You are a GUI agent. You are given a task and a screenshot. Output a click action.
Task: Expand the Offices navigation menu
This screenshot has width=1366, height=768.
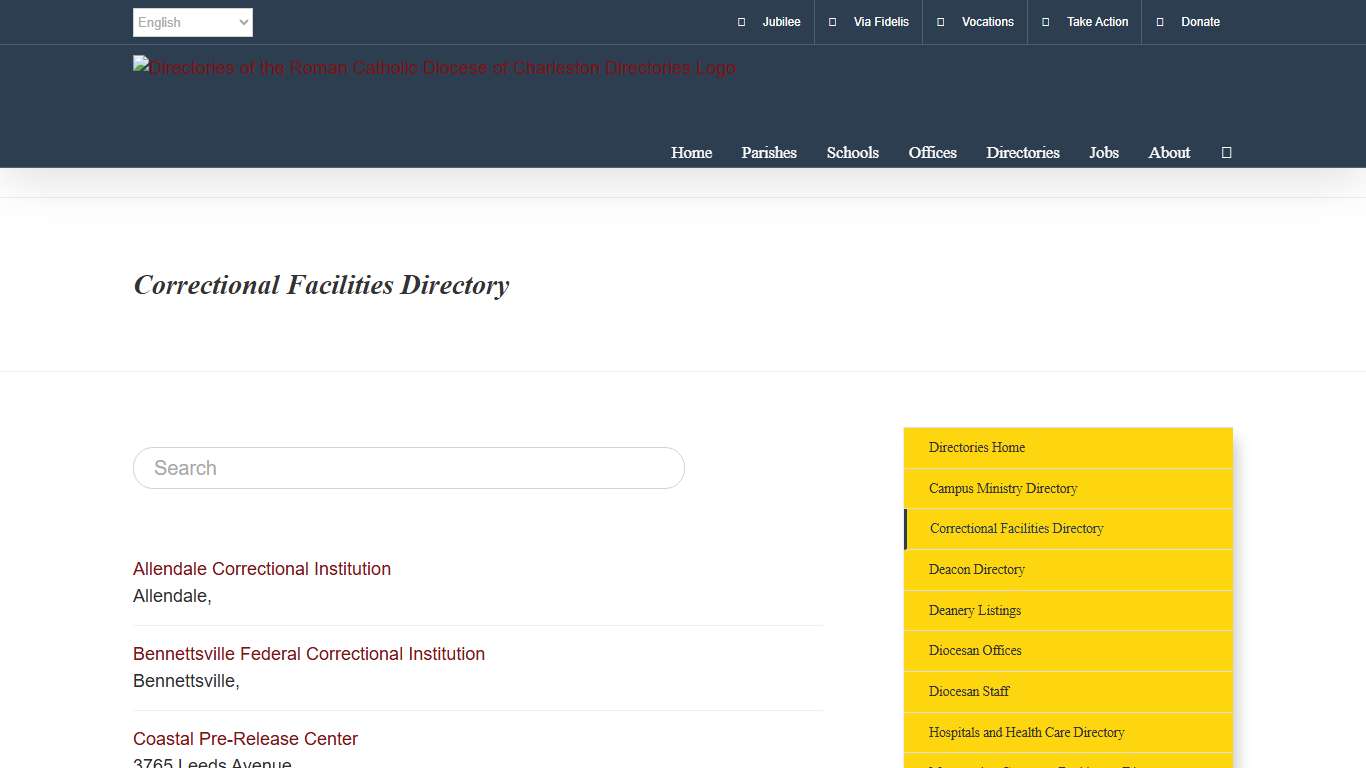(x=932, y=152)
